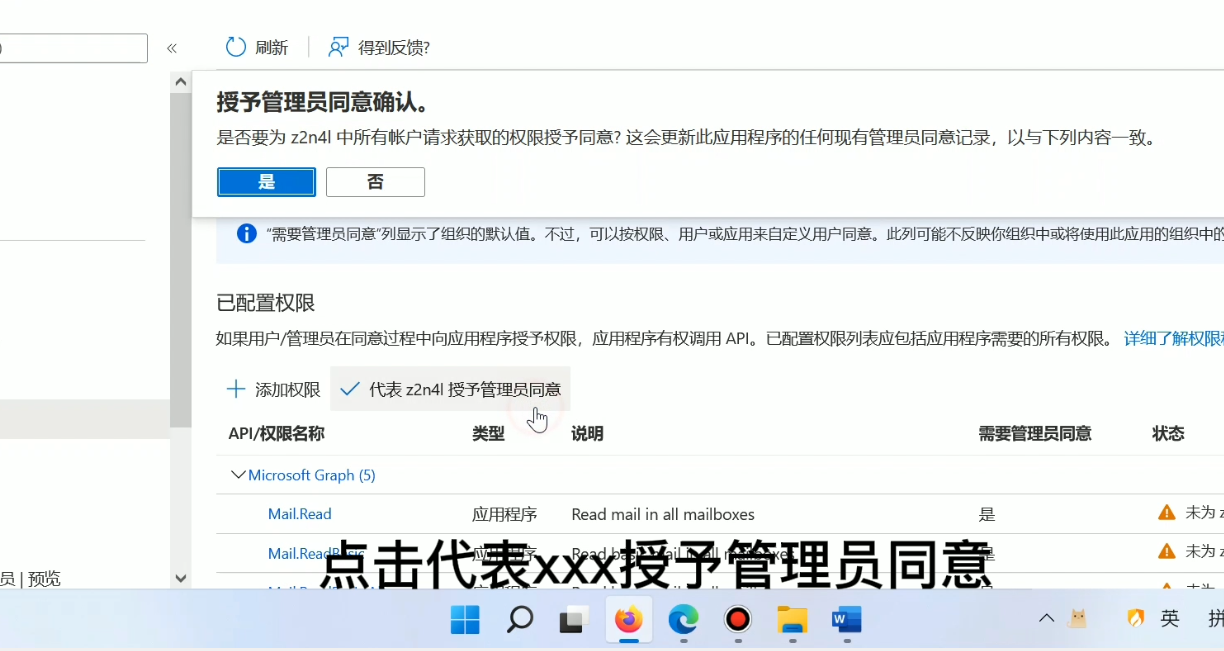Click the 刷新 refresh icon
Viewport: 1224px width, 651px height.
tap(236, 47)
